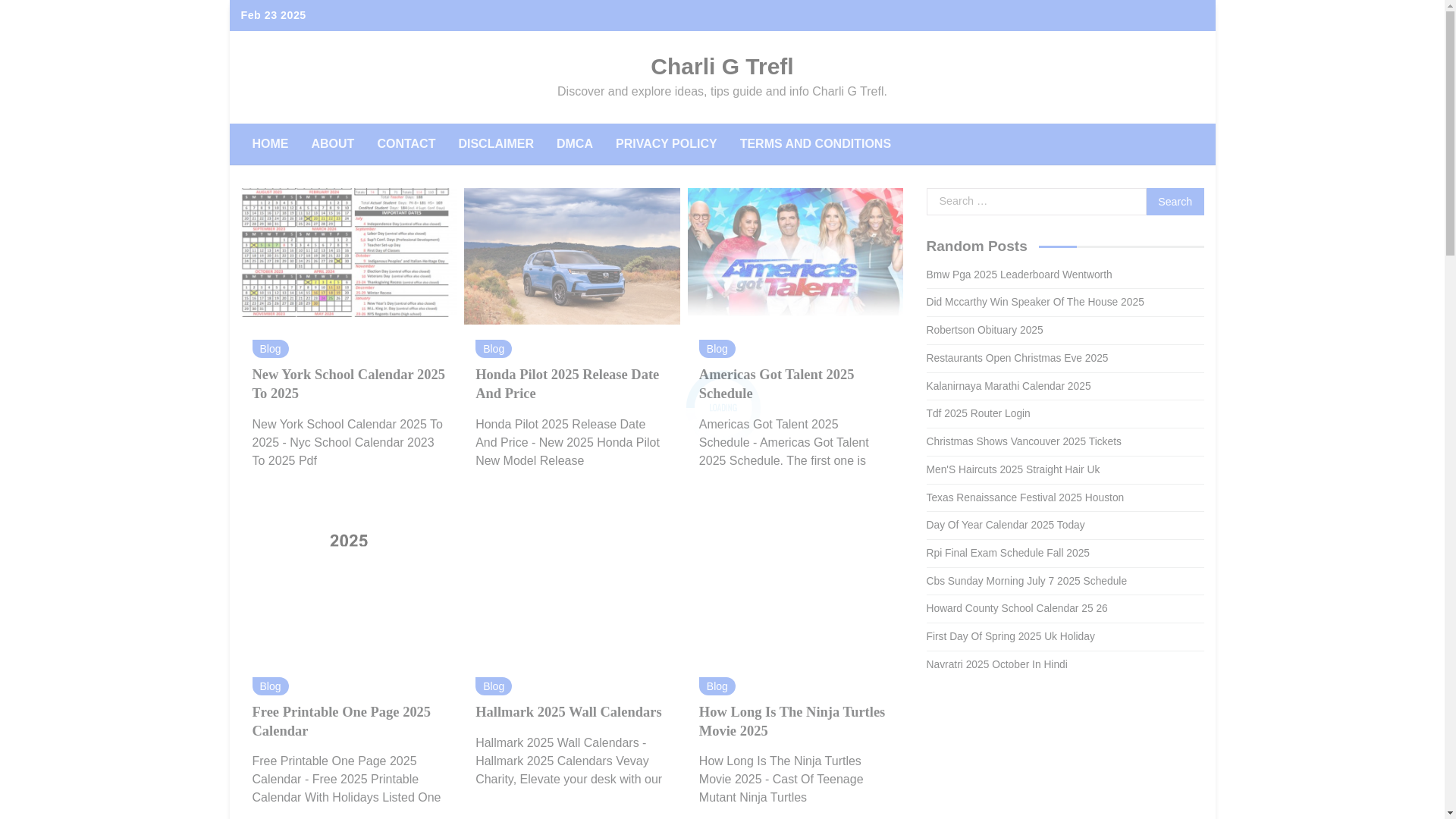Open Robertson Obituary 2025 post
Image resolution: width=1456 pixels, height=819 pixels.
pyautogui.click(x=984, y=330)
